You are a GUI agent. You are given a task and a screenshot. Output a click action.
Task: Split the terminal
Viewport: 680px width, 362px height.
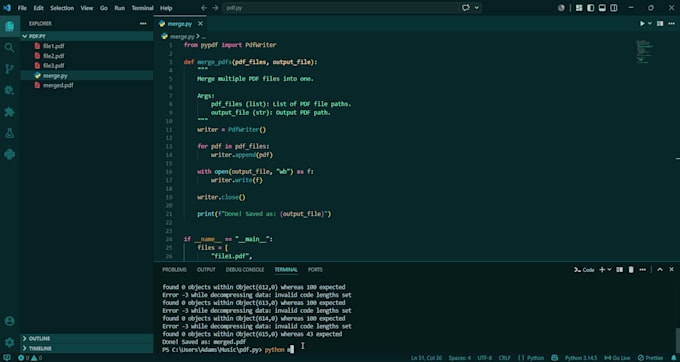pos(620,270)
